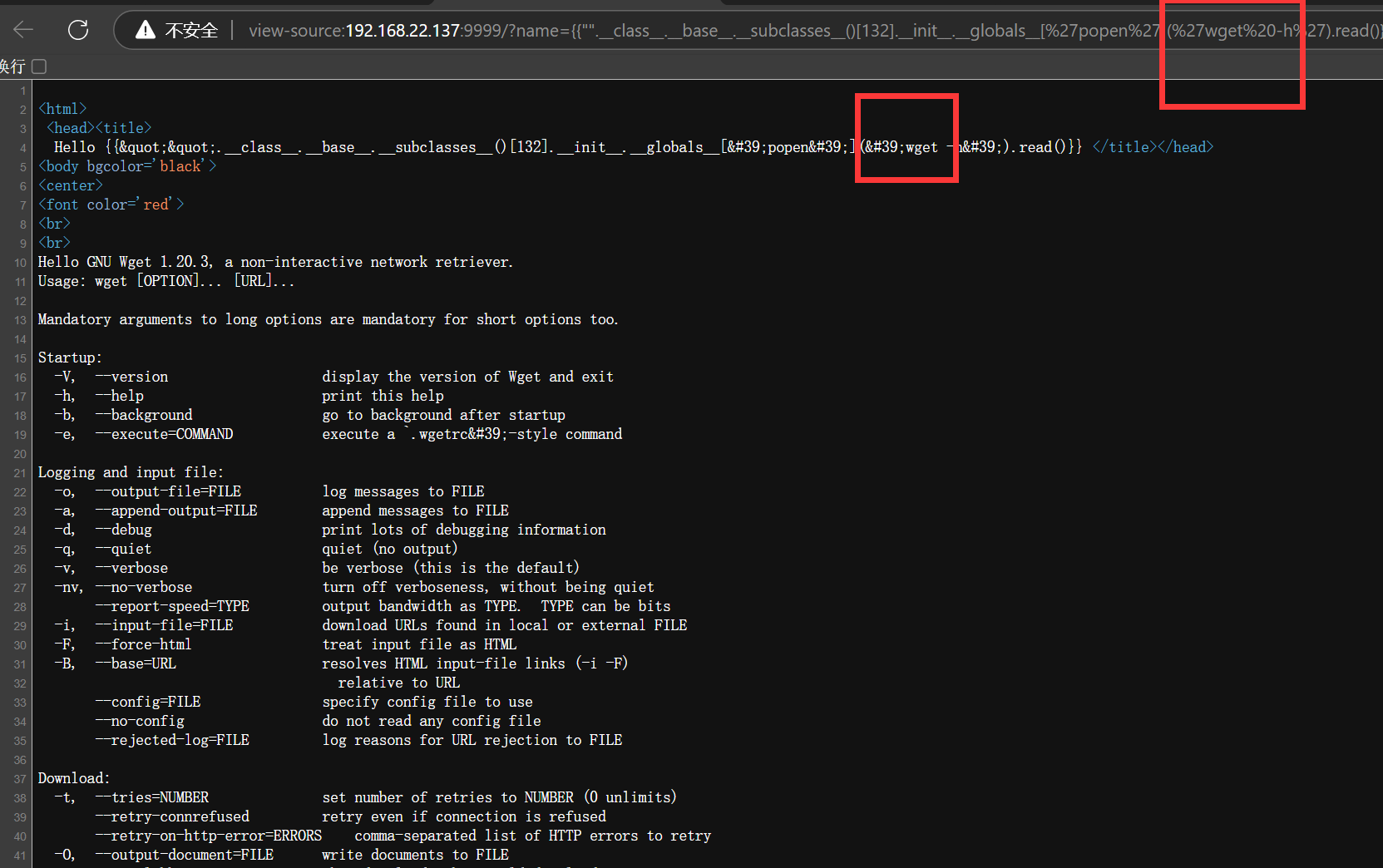Click the '--rejected-log=FILE' option line

pyautogui.click(x=359, y=740)
